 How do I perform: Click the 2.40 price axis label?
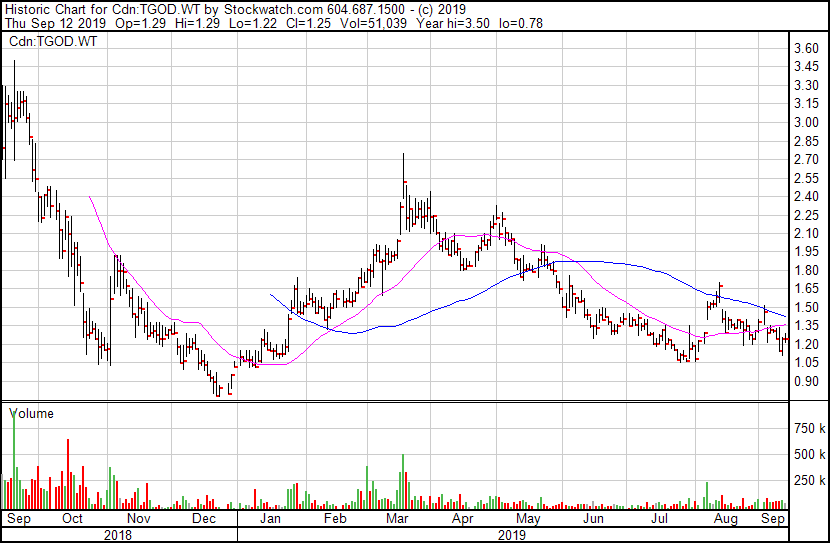pos(807,196)
